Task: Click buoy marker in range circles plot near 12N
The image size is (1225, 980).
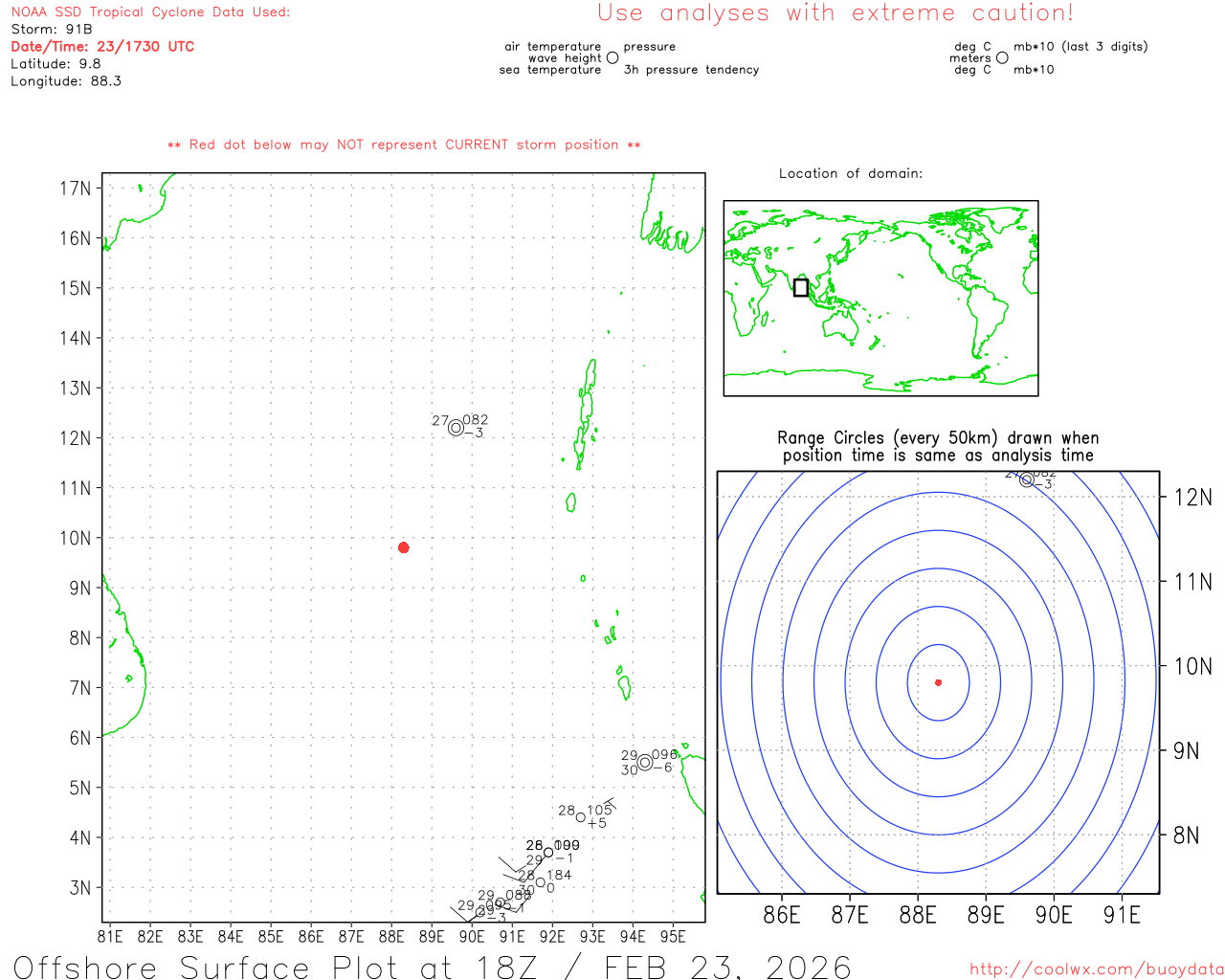Action: pos(1027,479)
